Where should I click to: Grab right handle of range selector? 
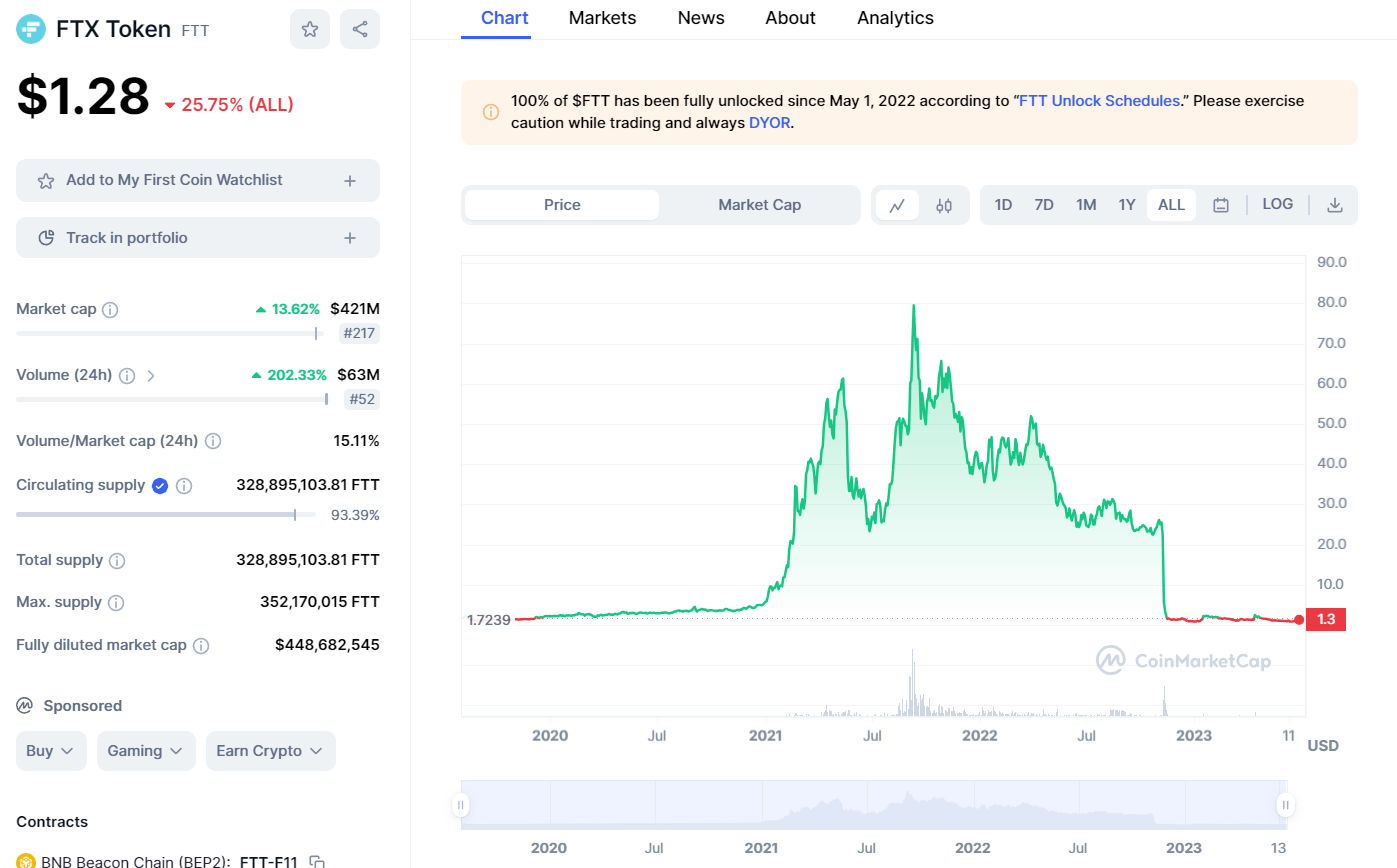1286,805
